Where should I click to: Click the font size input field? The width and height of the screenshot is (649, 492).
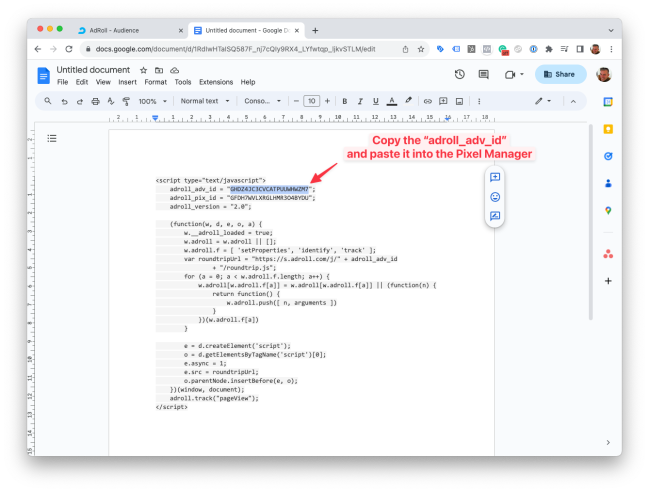pos(311,101)
